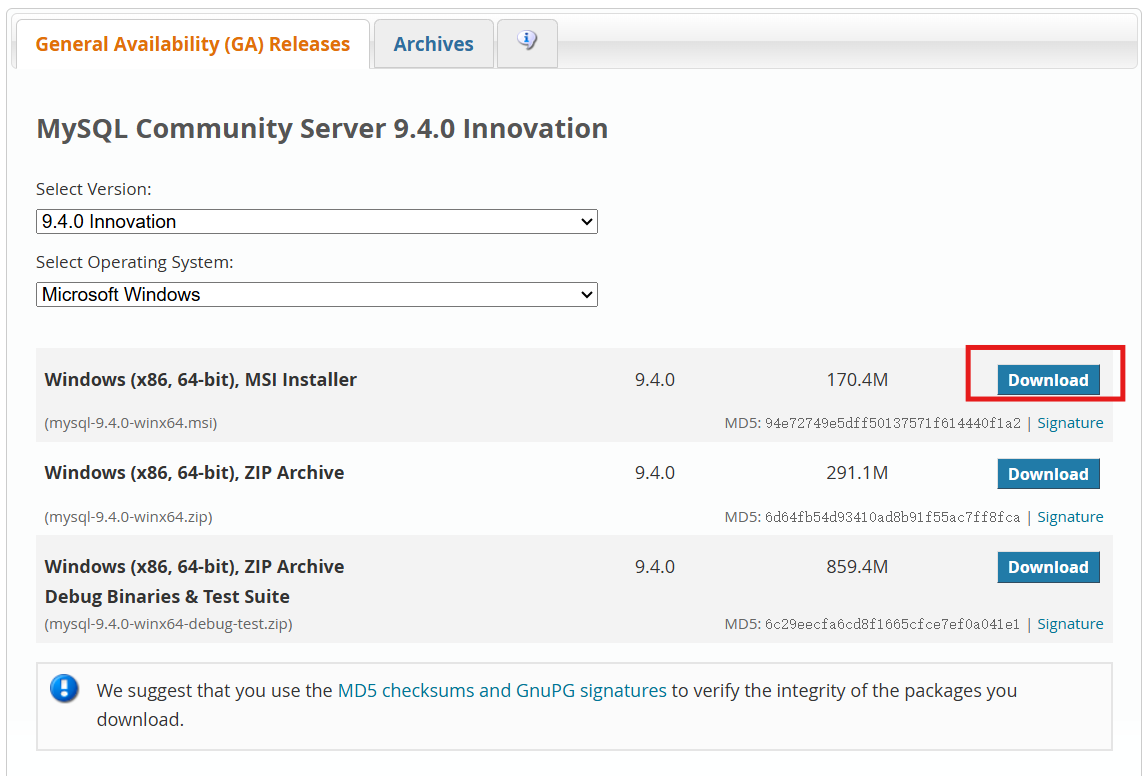Image resolution: width=1147 pixels, height=776 pixels.
Task: Click the Windows (x86, 64-bit), MSI Installer title
Action: pyautogui.click(x=200, y=380)
